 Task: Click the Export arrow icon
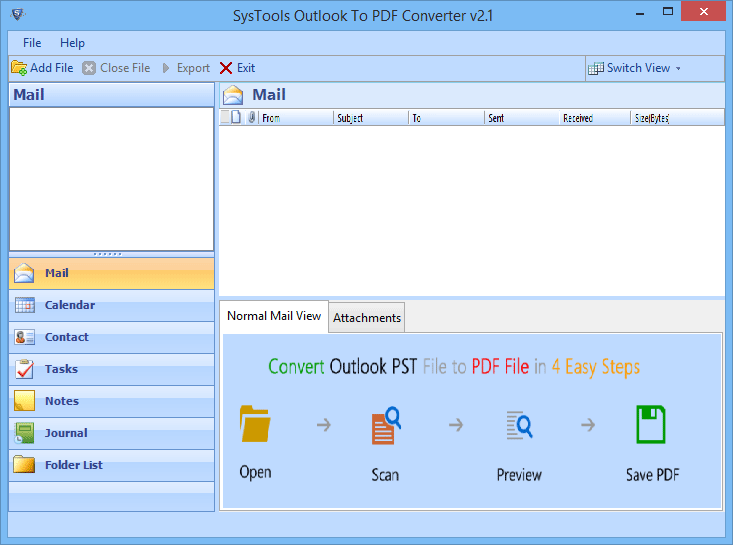click(165, 68)
